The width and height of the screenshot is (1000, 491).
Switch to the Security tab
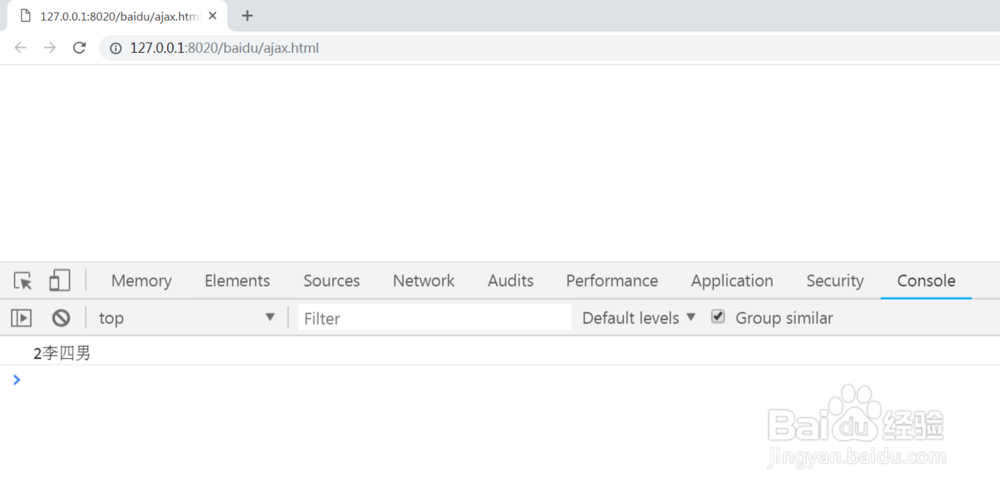pyautogui.click(x=835, y=281)
